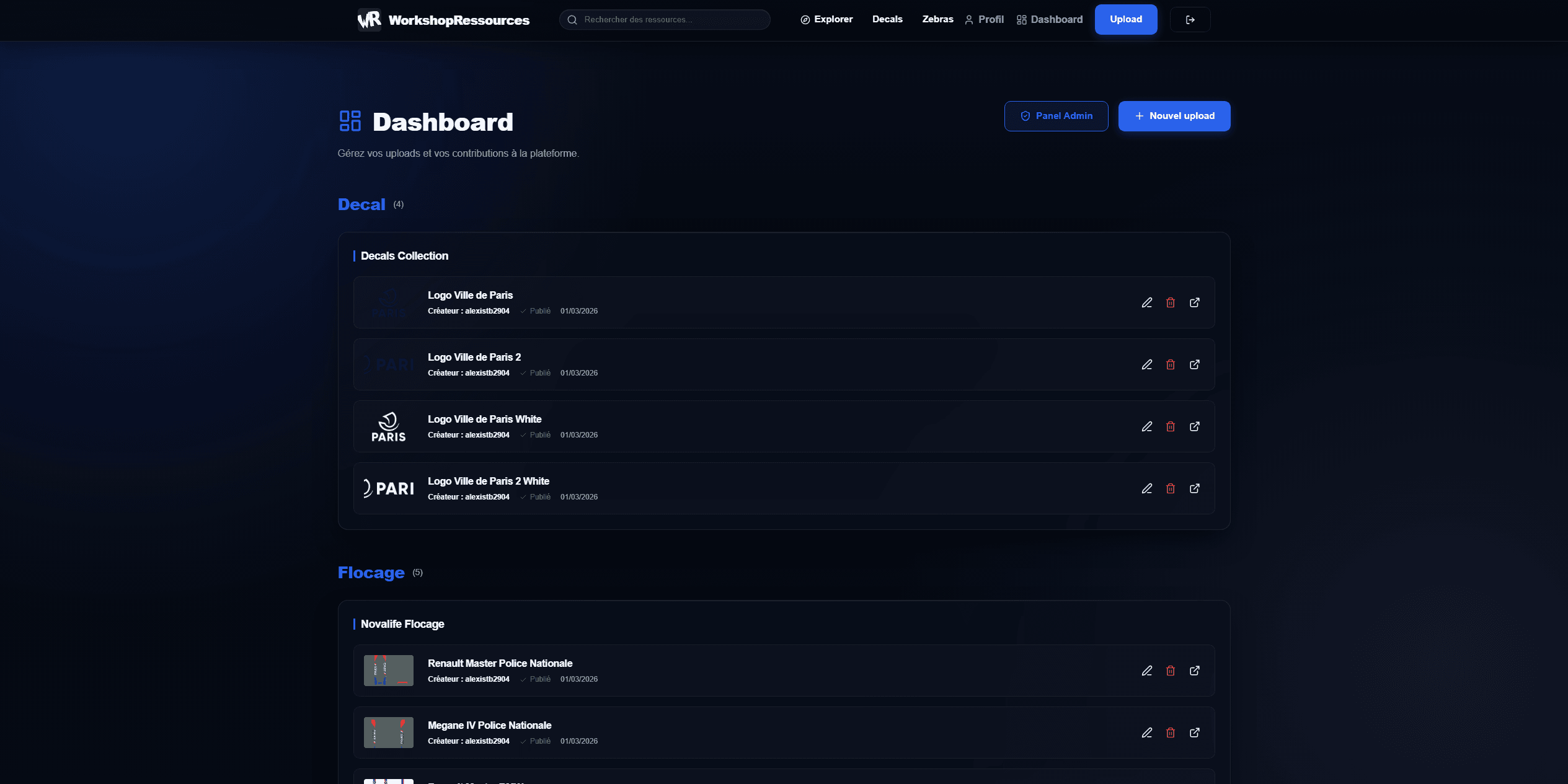Go to Decals in navigation
This screenshot has width=1568, height=784.
[887, 19]
